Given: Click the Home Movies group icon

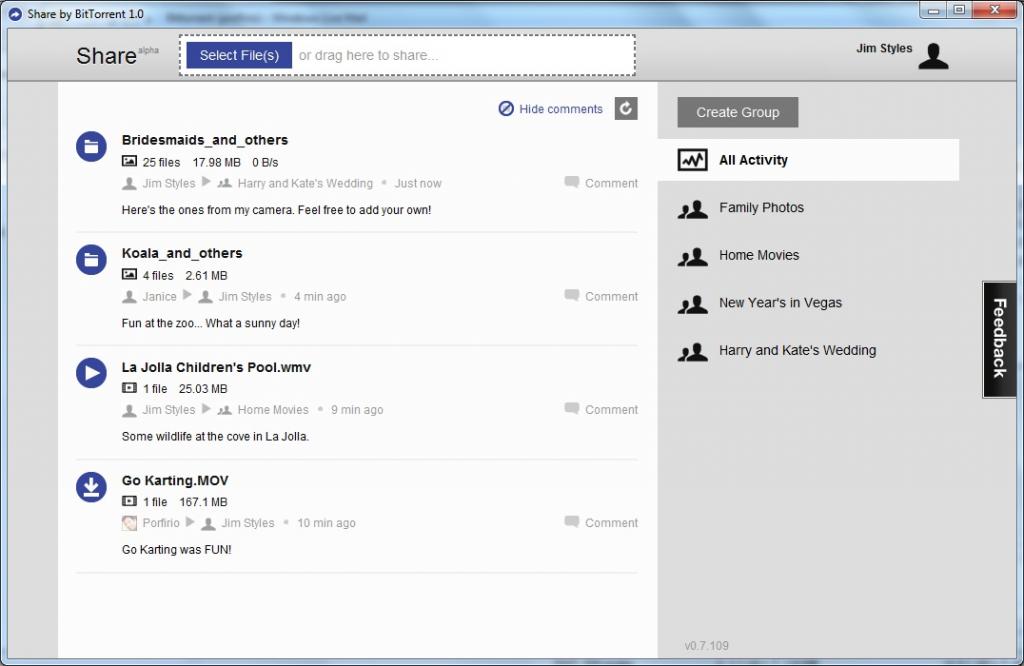Looking at the screenshot, I should [x=692, y=257].
